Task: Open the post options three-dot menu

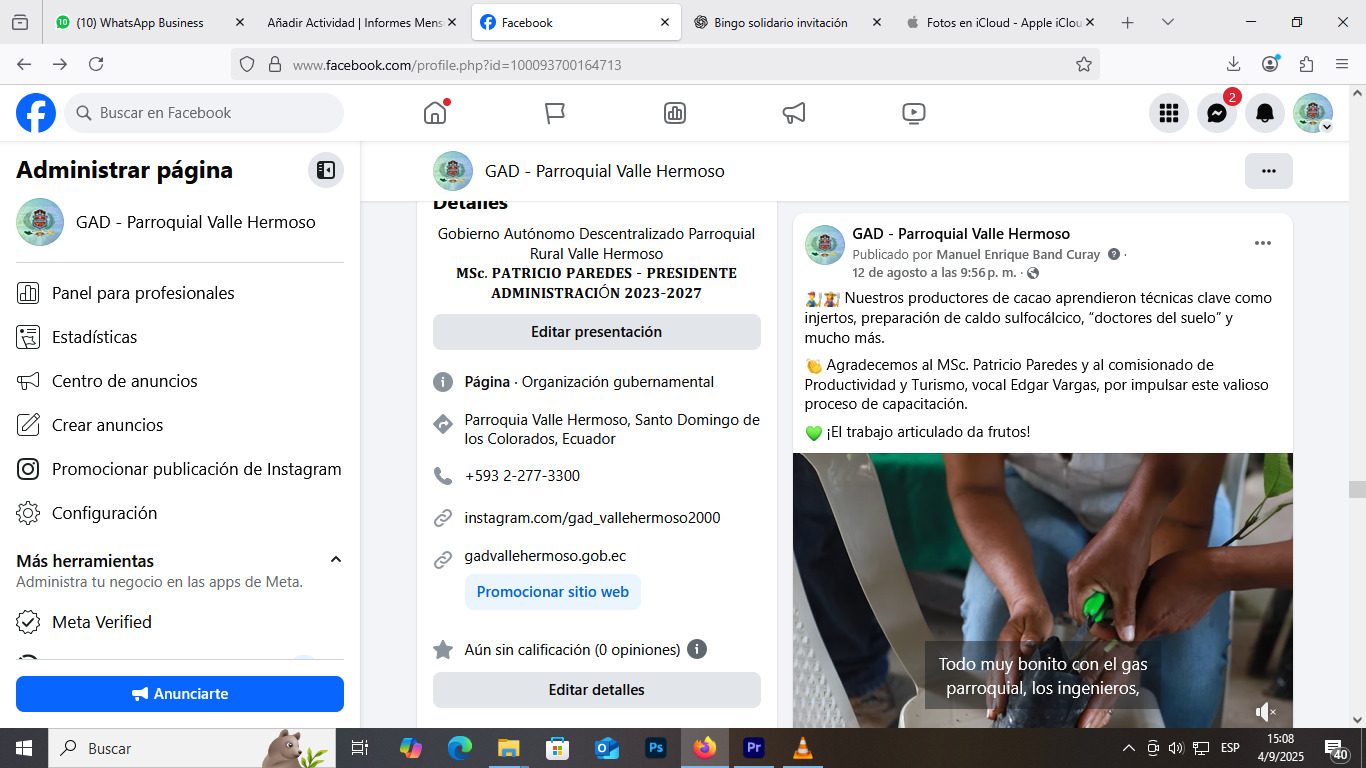Action: pyautogui.click(x=1262, y=243)
